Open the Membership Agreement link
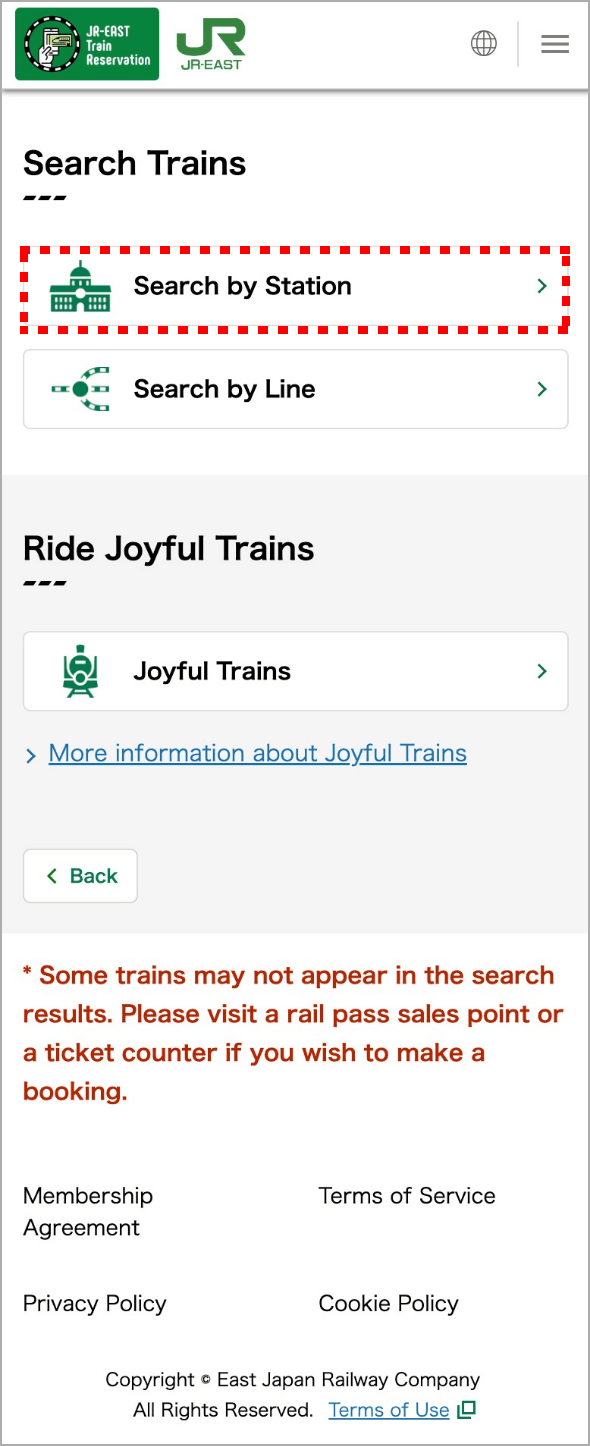The height and width of the screenshot is (1446, 590). pos(88,1211)
